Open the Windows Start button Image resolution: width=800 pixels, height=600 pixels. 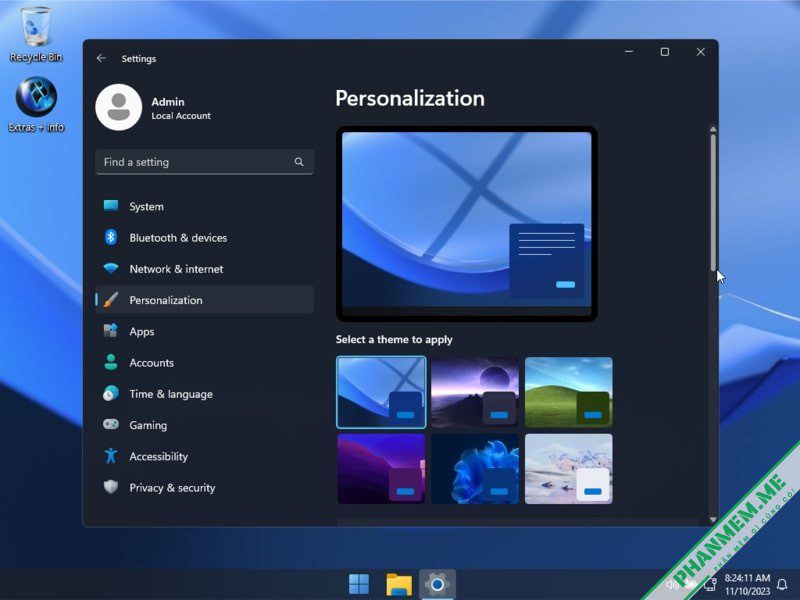(x=359, y=584)
